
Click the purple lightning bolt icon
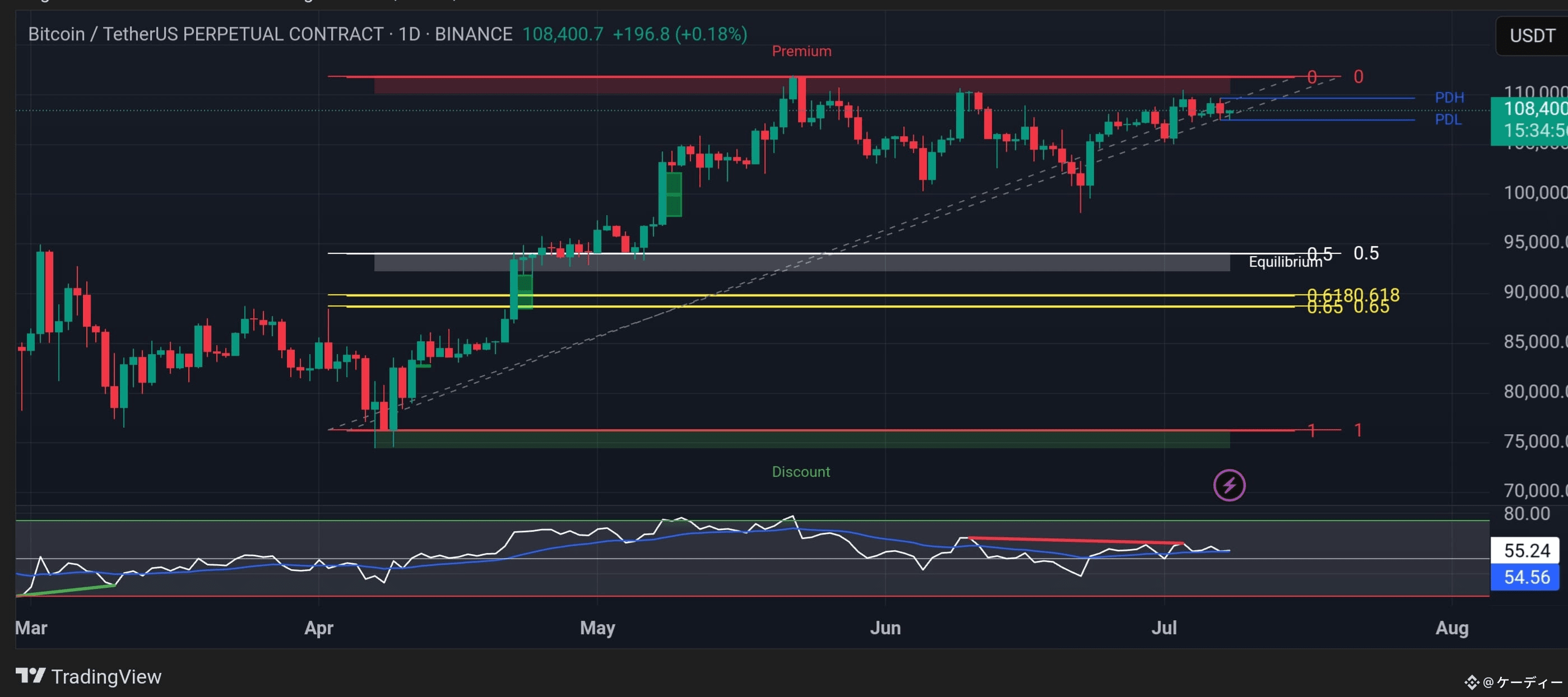[1229, 485]
